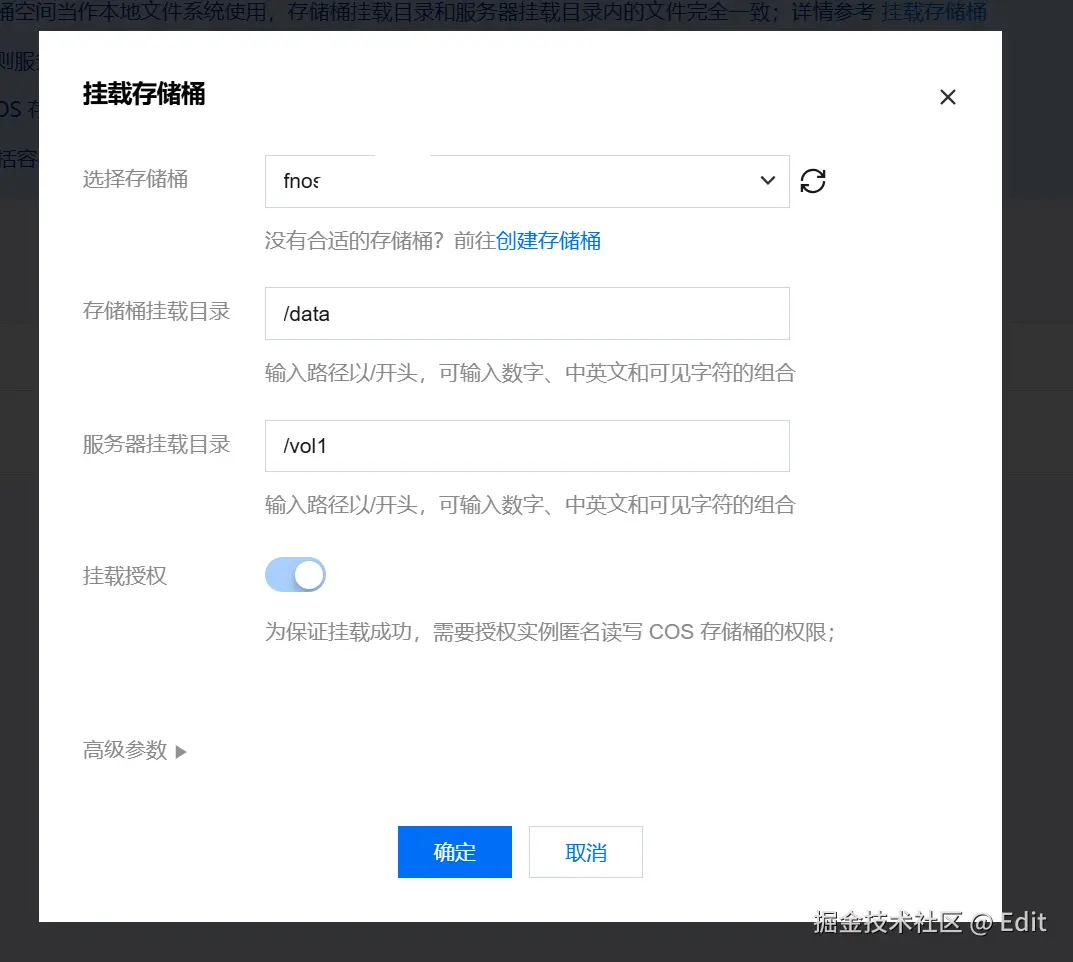Open advanced parameters disclosure triangle
This screenshot has height=962, width=1073.
[181, 750]
